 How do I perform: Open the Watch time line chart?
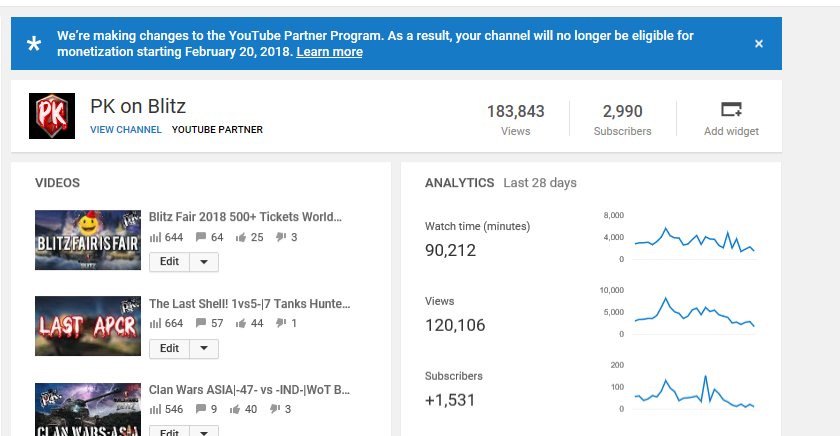pos(695,239)
